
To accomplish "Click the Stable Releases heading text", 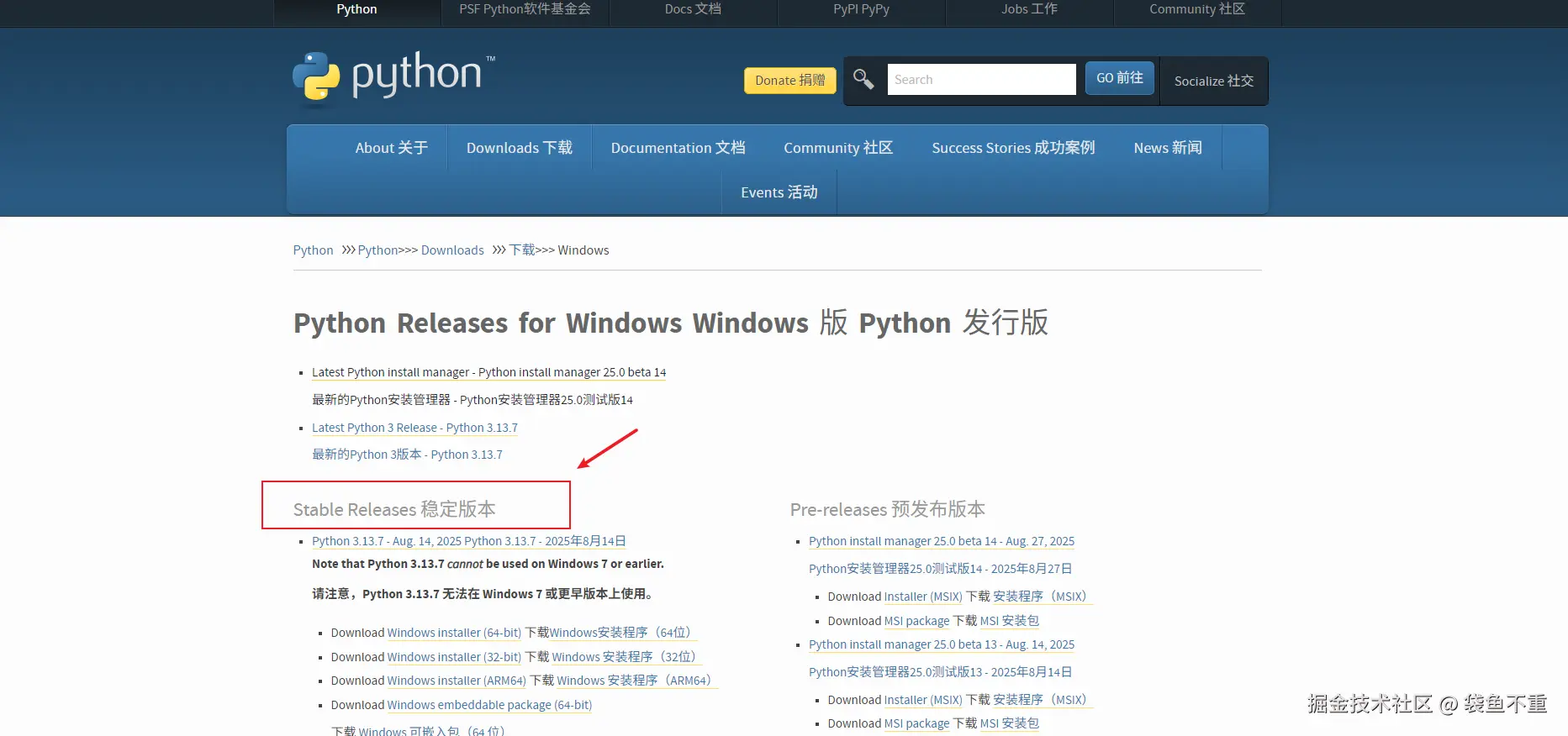I will tap(394, 509).
